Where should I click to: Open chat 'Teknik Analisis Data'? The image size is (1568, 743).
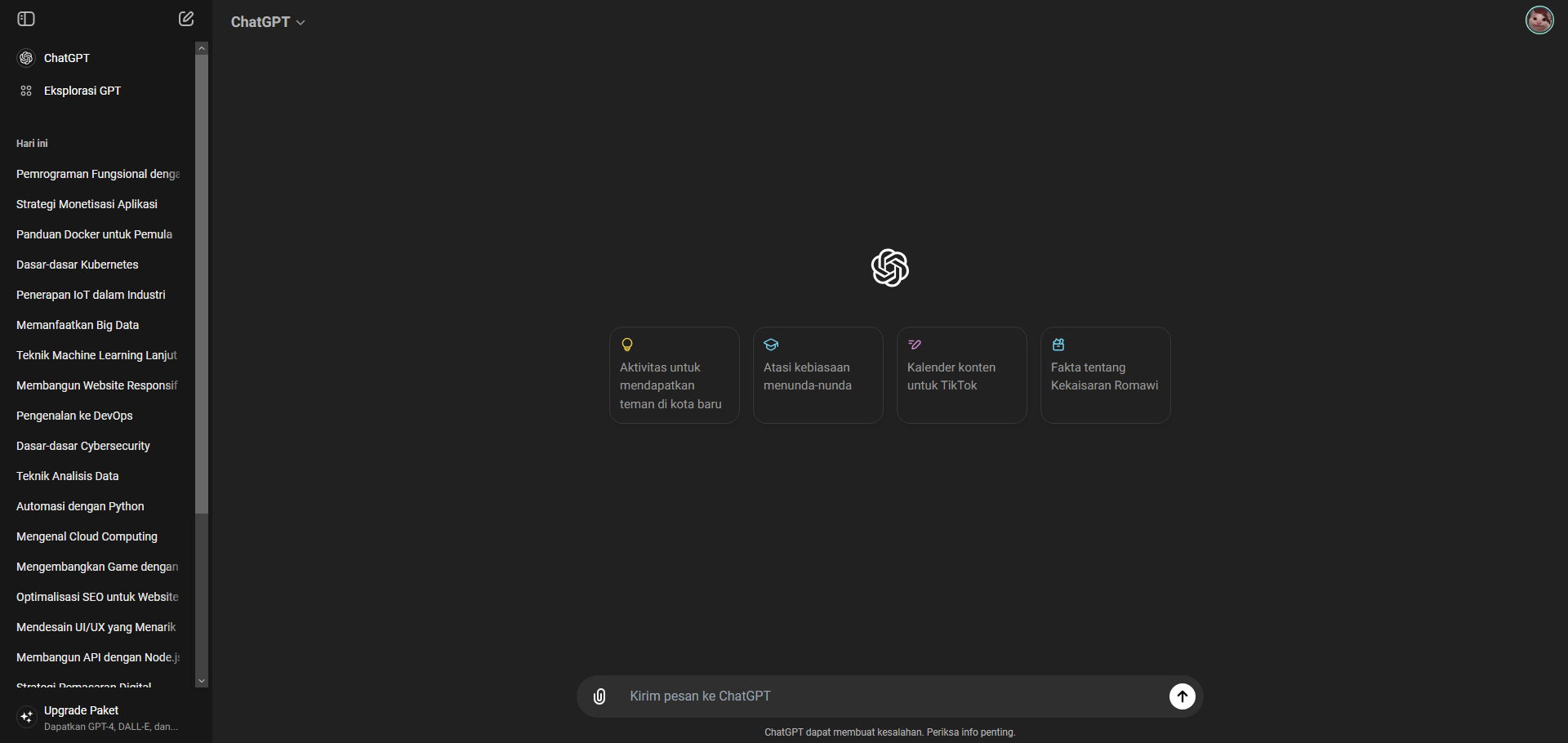coord(98,476)
